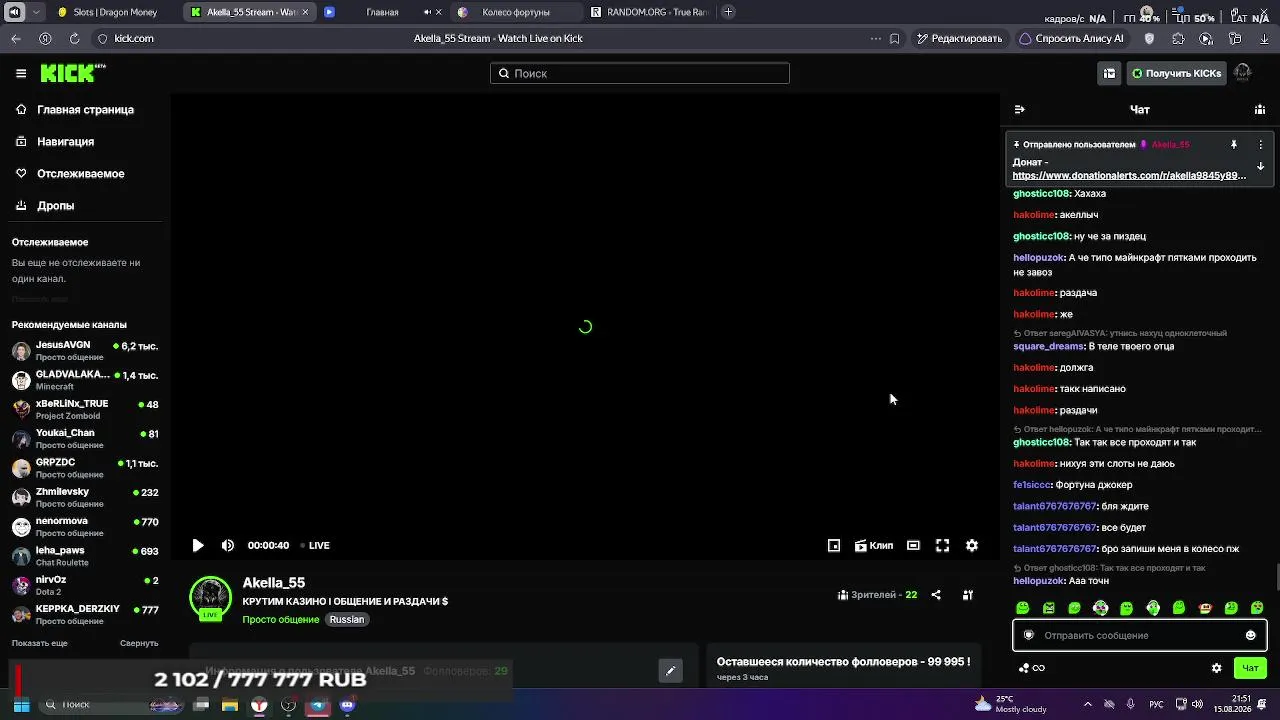The width and height of the screenshot is (1280, 720).
Task: Switch to 'RANDOM.ORG' browser tab
Action: coord(650,12)
